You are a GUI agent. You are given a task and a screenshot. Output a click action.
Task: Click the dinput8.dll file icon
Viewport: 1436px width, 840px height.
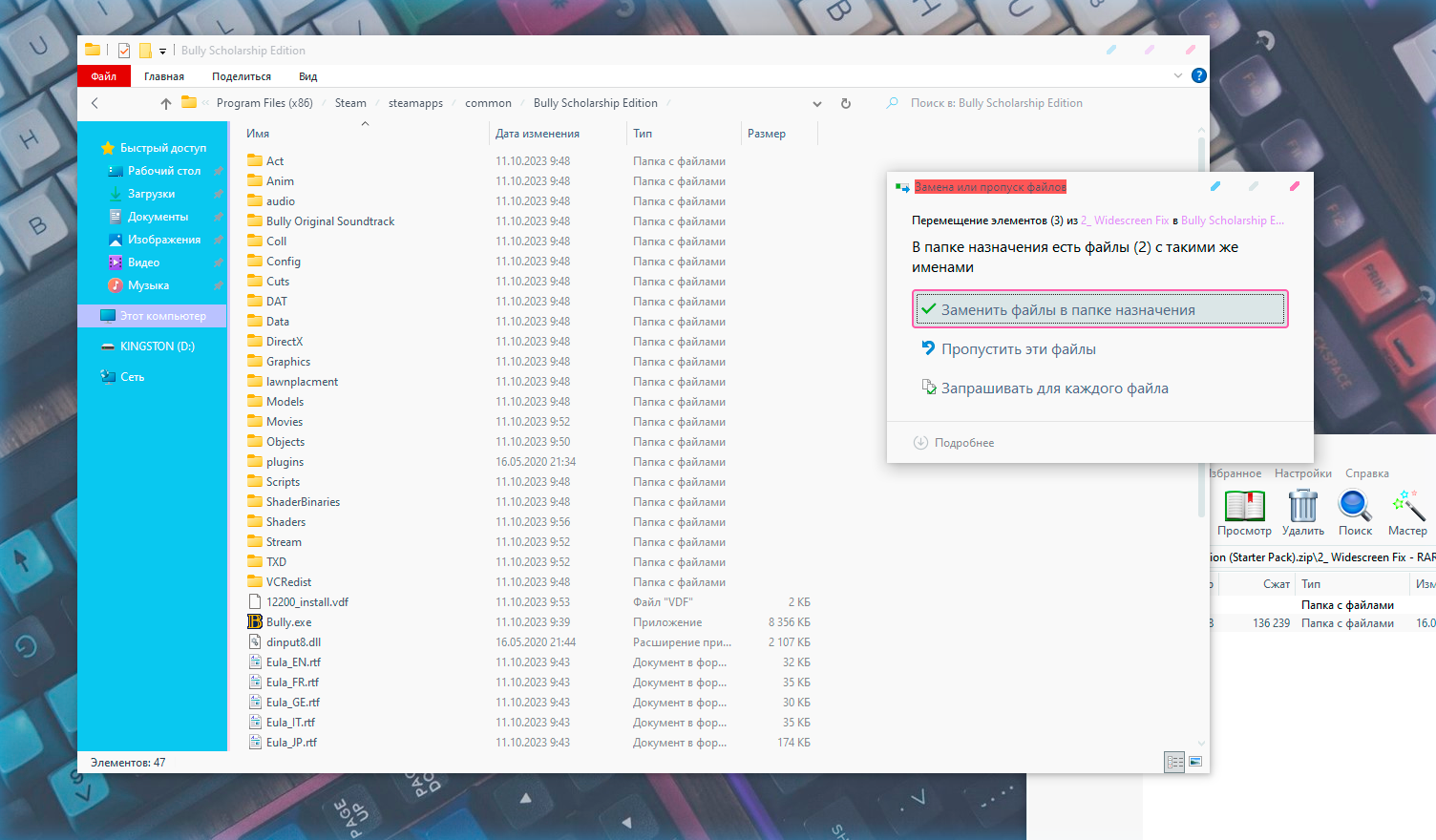coord(255,642)
